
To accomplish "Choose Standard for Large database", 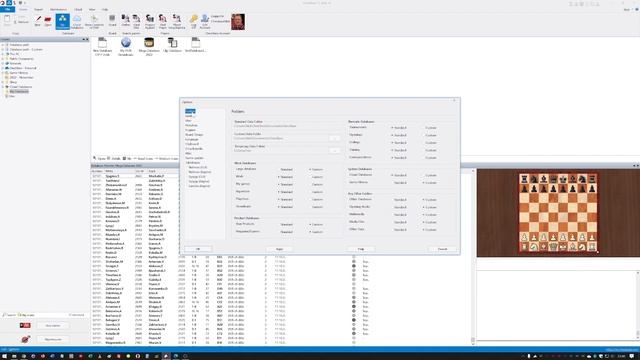I will pos(285,169).
